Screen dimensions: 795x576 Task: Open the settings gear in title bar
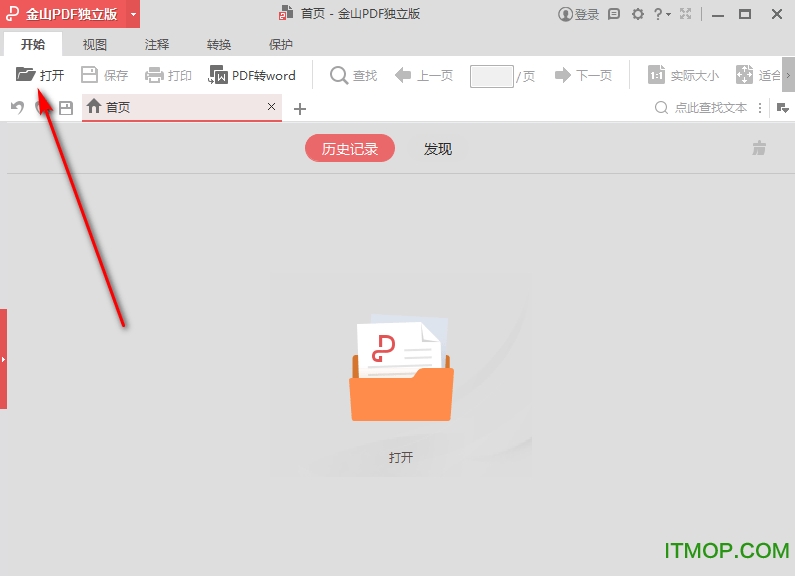pyautogui.click(x=638, y=14)
